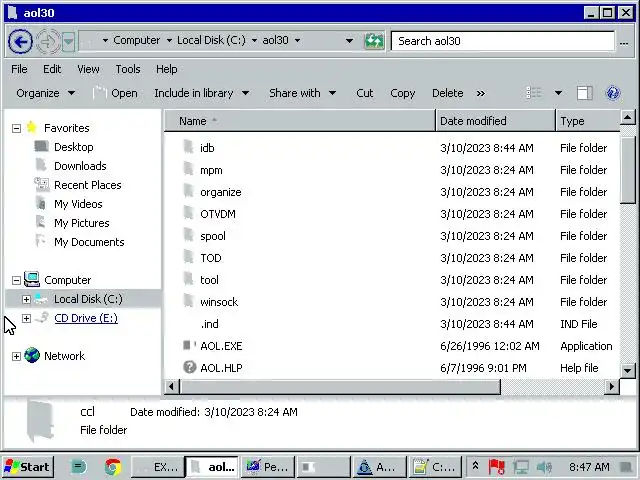Screen dimensions: 640x480
Task: Refresh the aol30 folder view
Action: [374, 41]
